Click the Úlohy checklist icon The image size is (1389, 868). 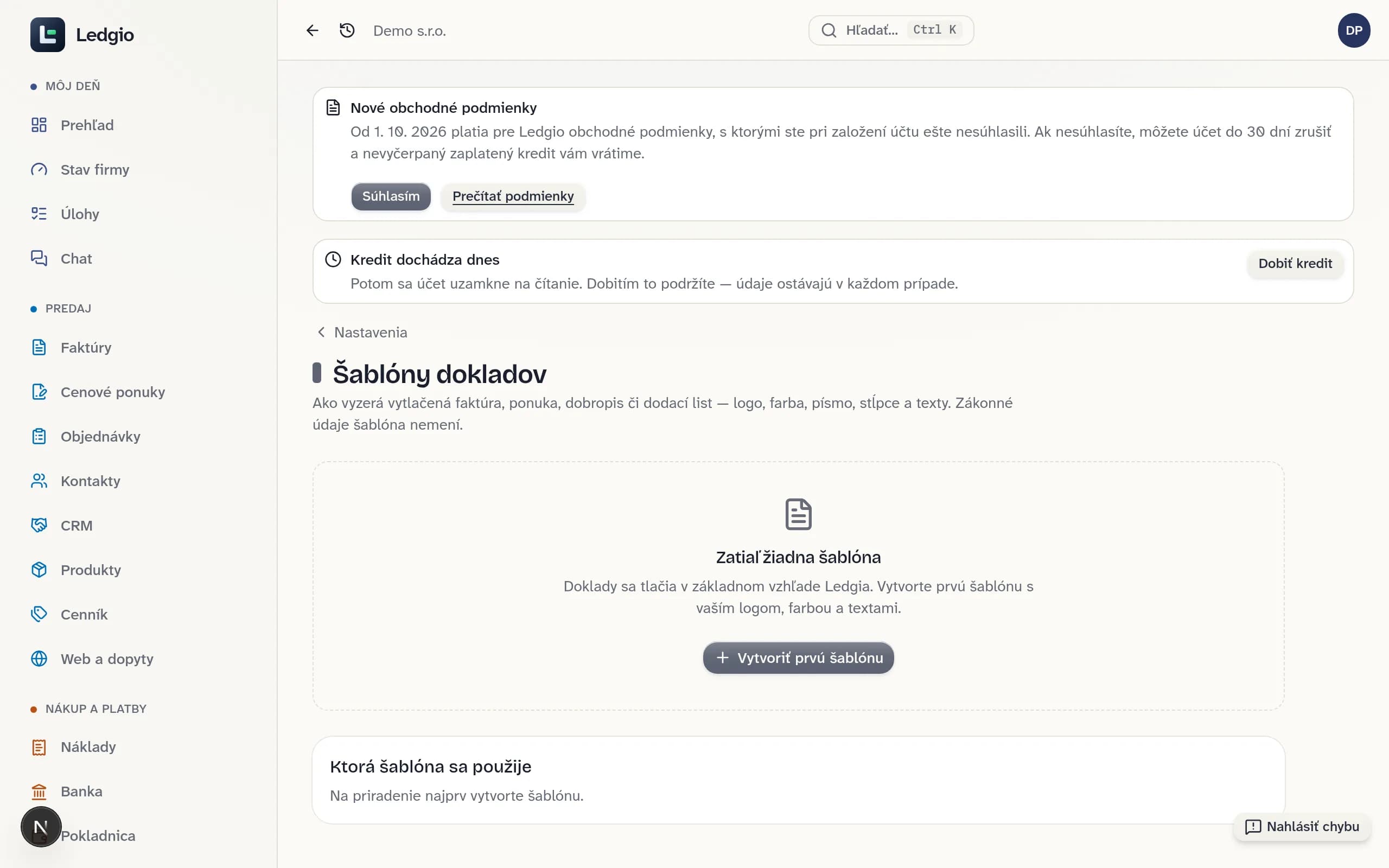coord(39,214)
